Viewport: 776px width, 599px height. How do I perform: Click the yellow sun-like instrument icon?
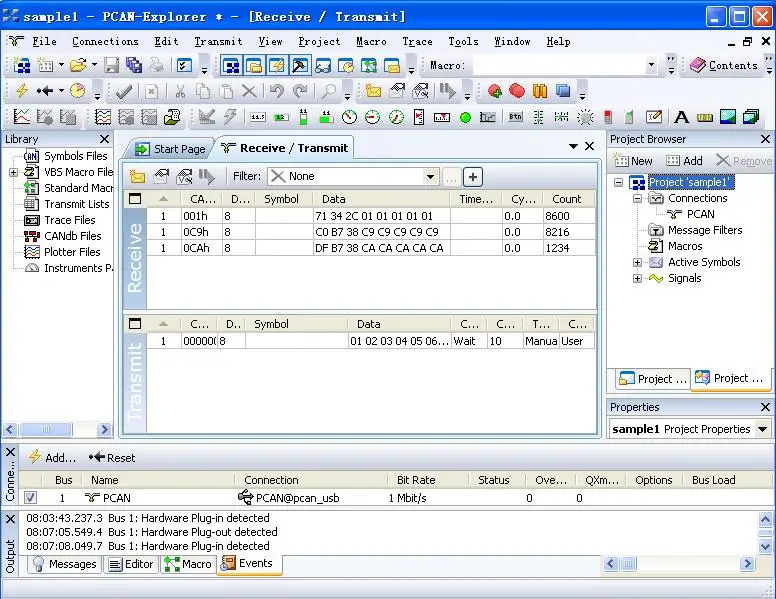(x=585, y=117)
